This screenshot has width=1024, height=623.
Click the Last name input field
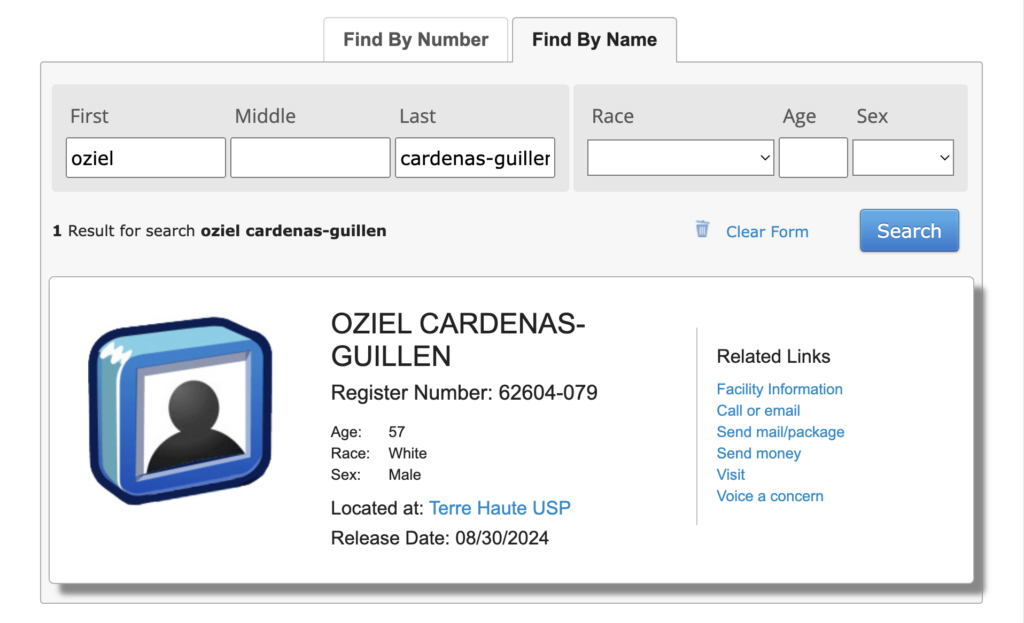[475, 158]
